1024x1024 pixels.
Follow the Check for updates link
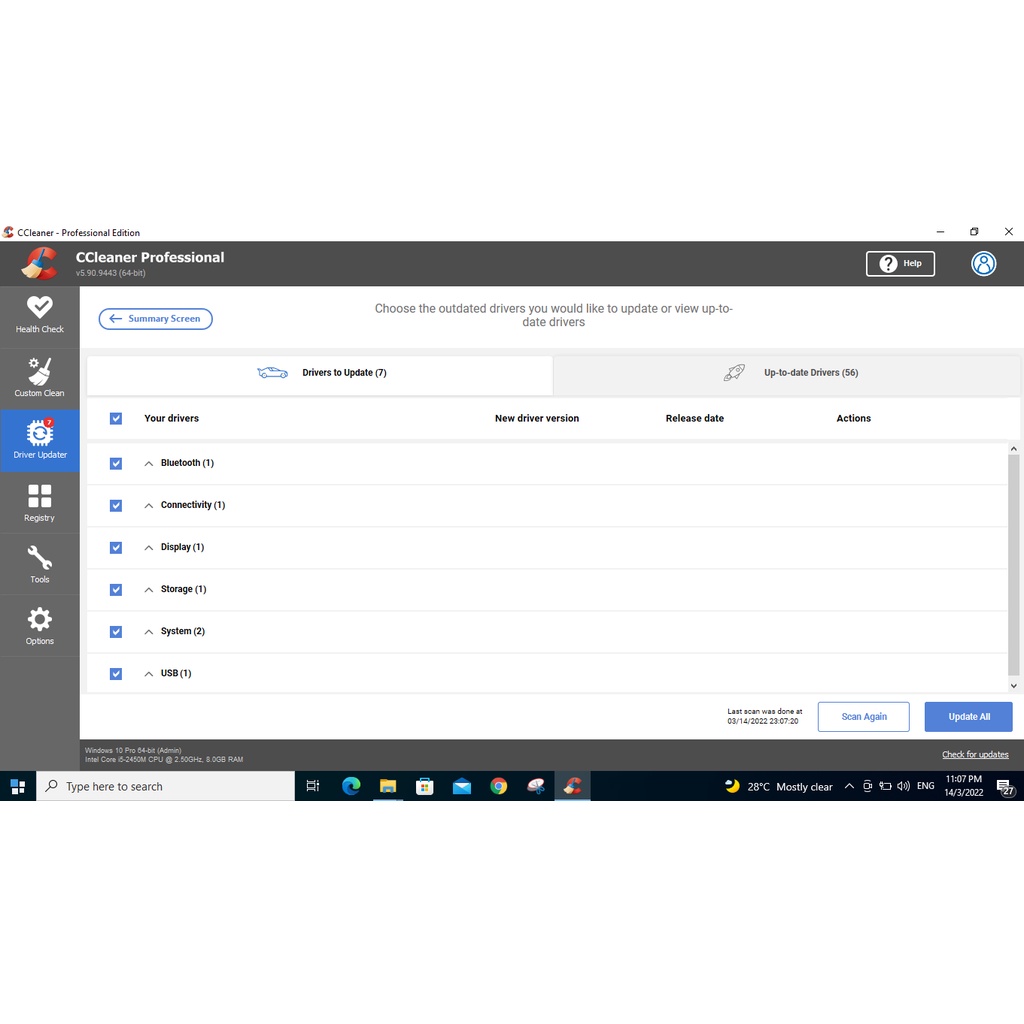click(975, 755)
